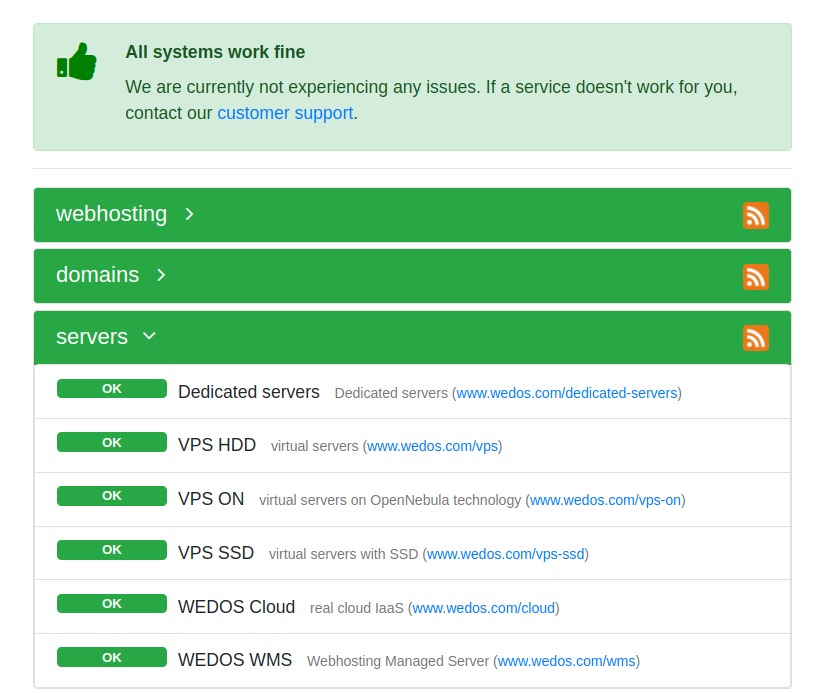Open the www.wedos.com/vps-ssd link
Image resolution: width=826 pixels, height=693 pixels.
pos(506,554)
